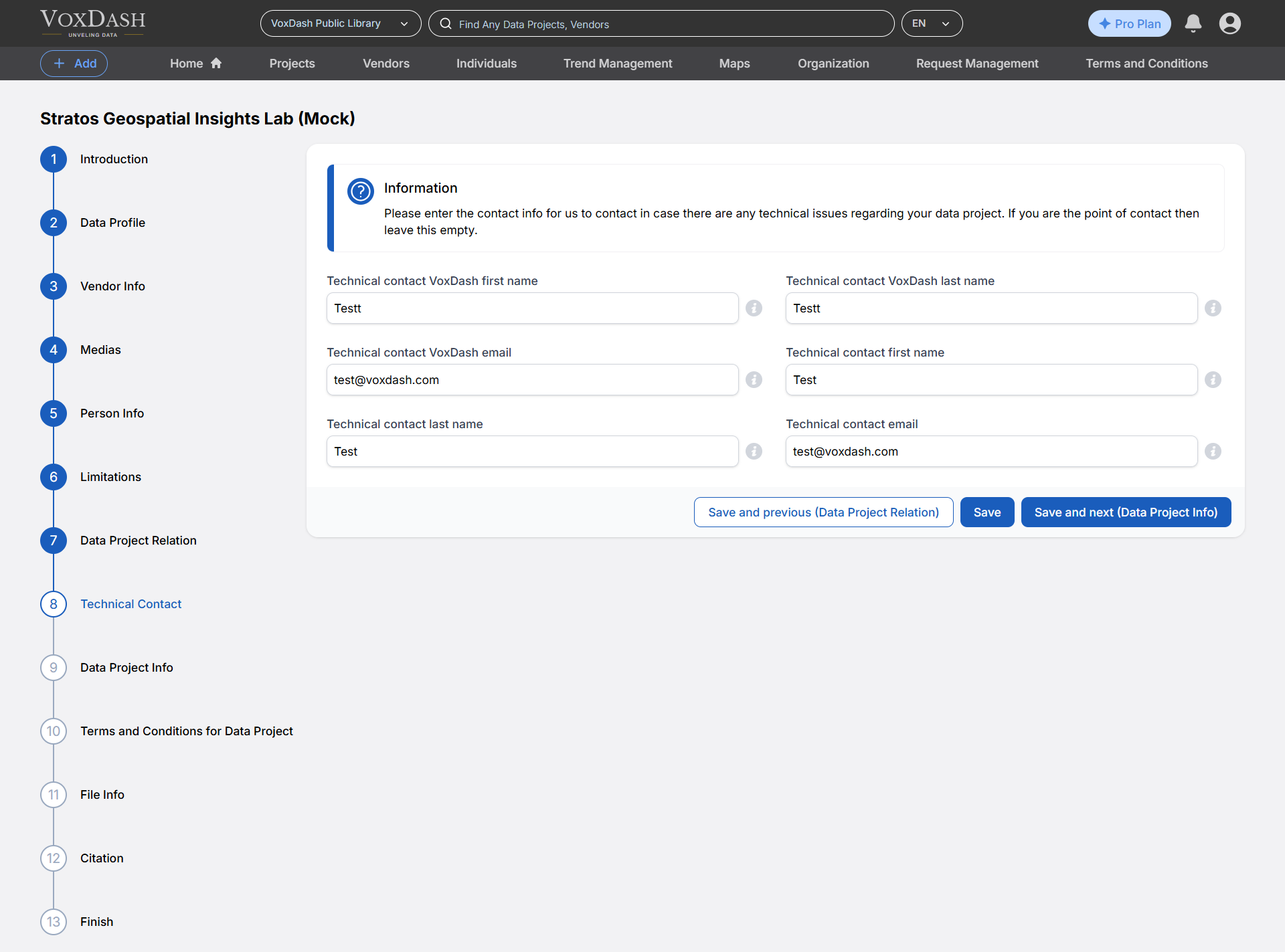The width and height of the screenshot is (1285, 952).
Task: Go to the Vendors menu
Action: pos(385,64)
